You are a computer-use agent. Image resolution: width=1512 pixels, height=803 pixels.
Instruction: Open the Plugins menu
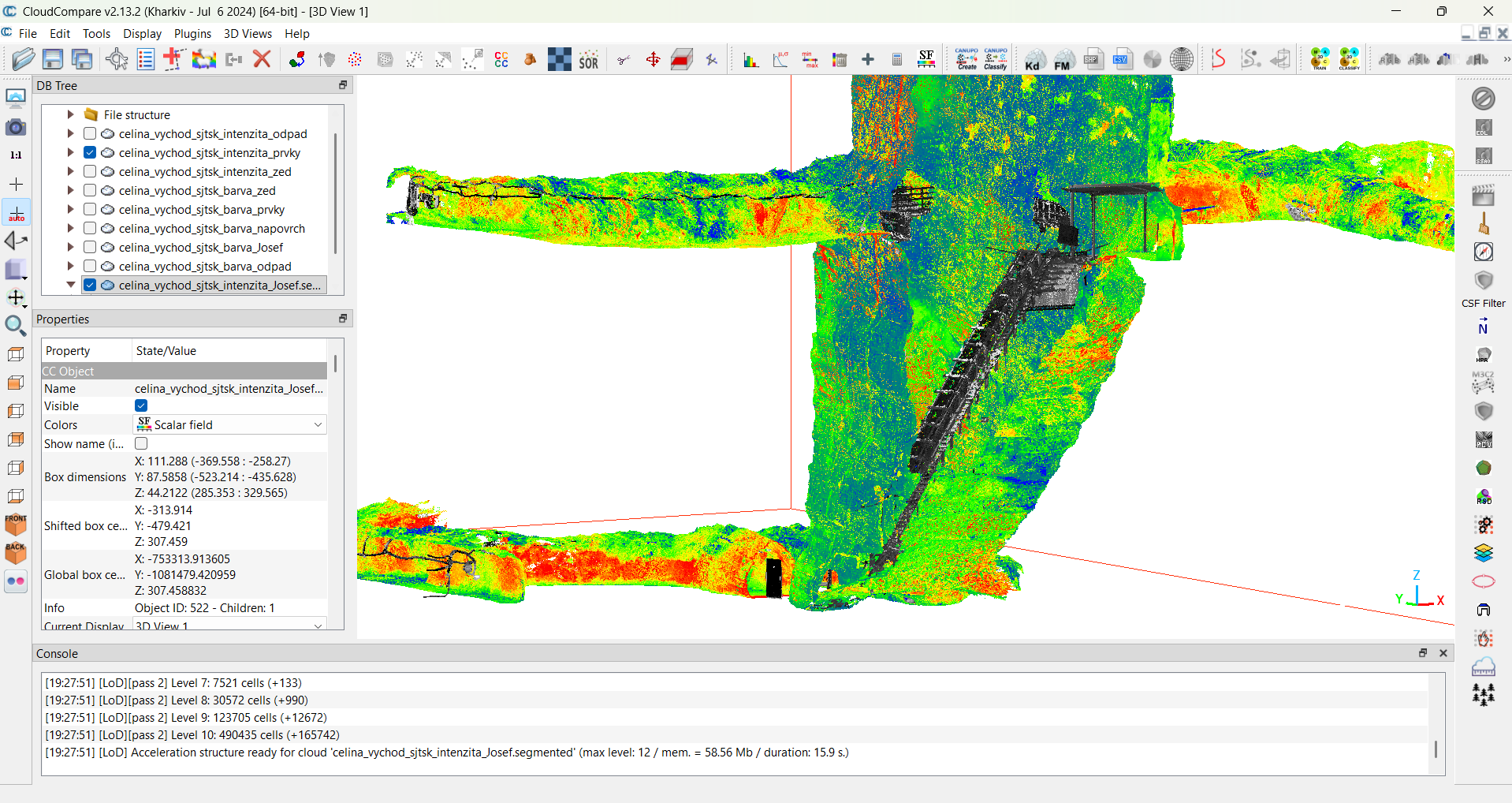click(192, 34)
